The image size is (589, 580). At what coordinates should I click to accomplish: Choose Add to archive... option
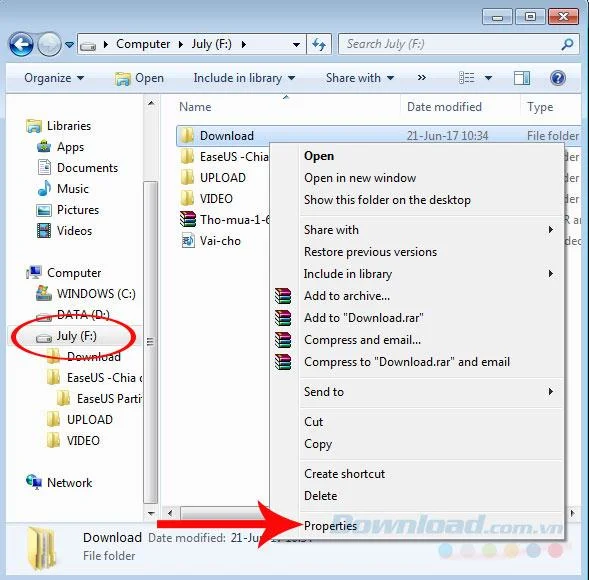pyautogui.click(x=347, y=296)
